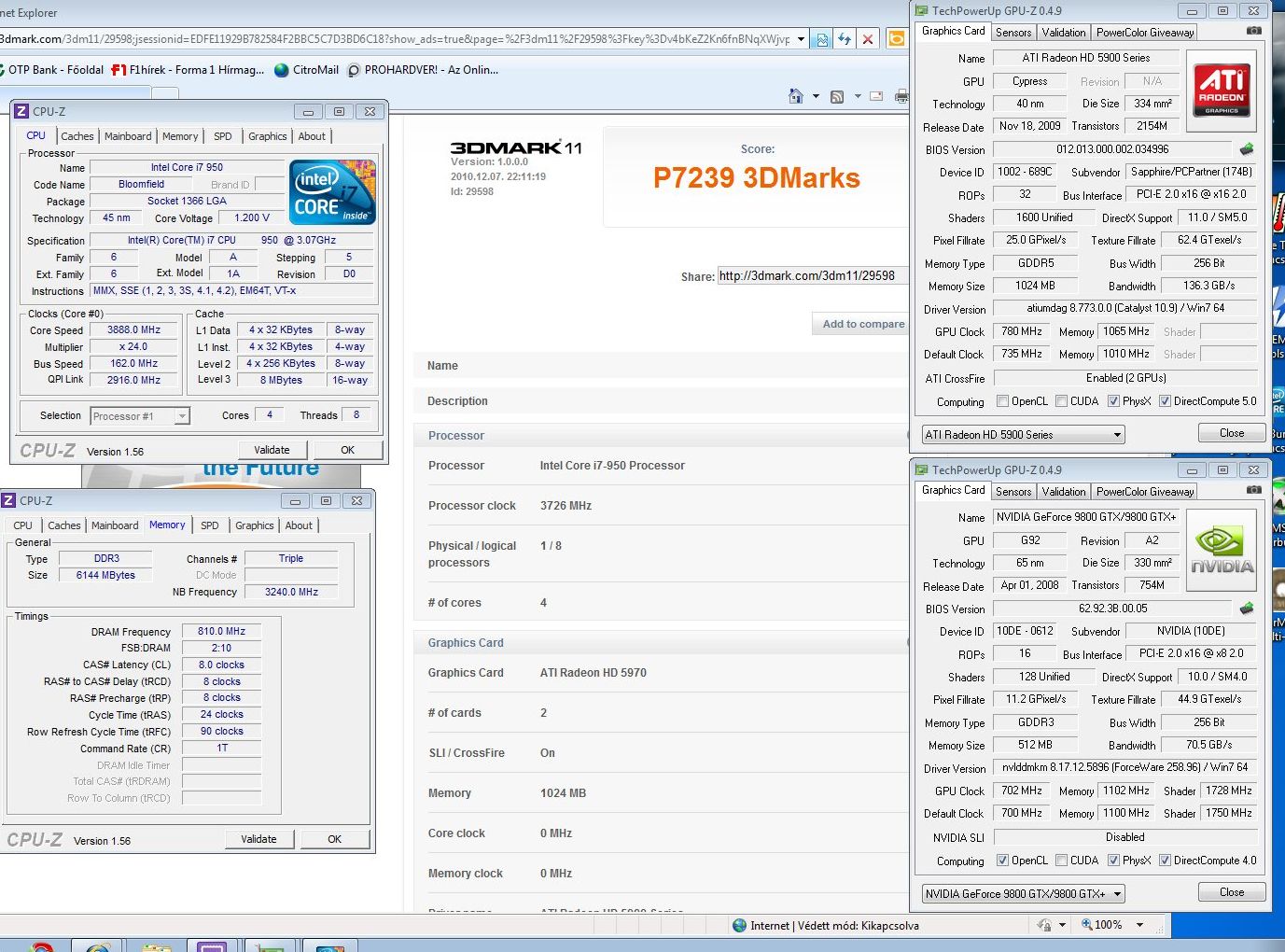Open the zoom level dropdown arrow

pos(1139,925)
